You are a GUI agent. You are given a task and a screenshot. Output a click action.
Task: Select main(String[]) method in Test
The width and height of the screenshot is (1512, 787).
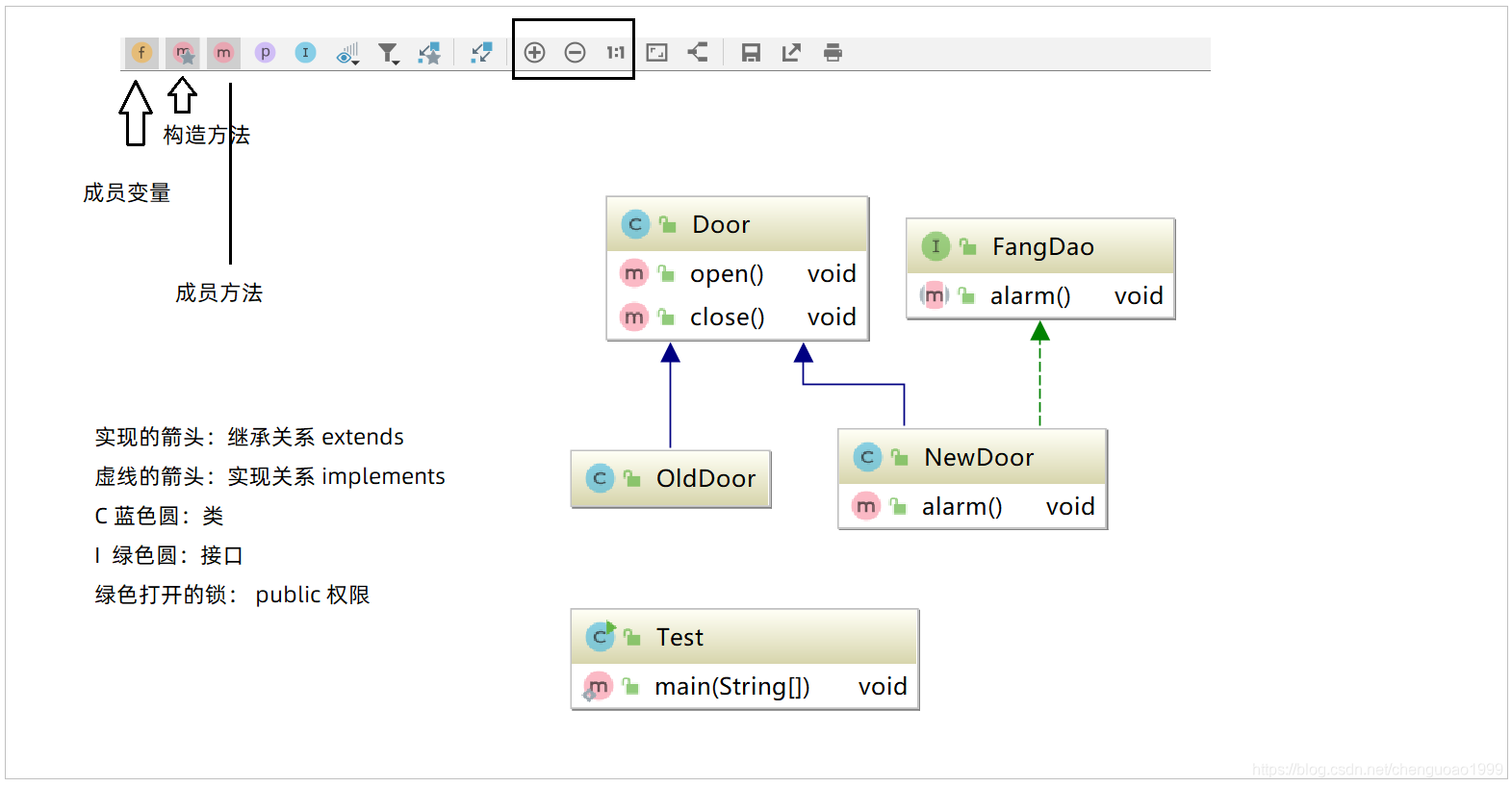point(745,686)
